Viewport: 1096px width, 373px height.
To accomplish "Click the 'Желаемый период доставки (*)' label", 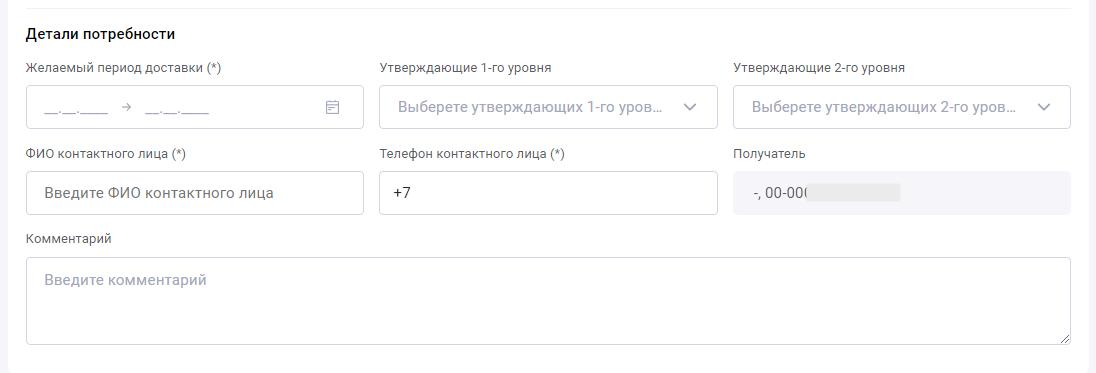I will coord(124,68).
